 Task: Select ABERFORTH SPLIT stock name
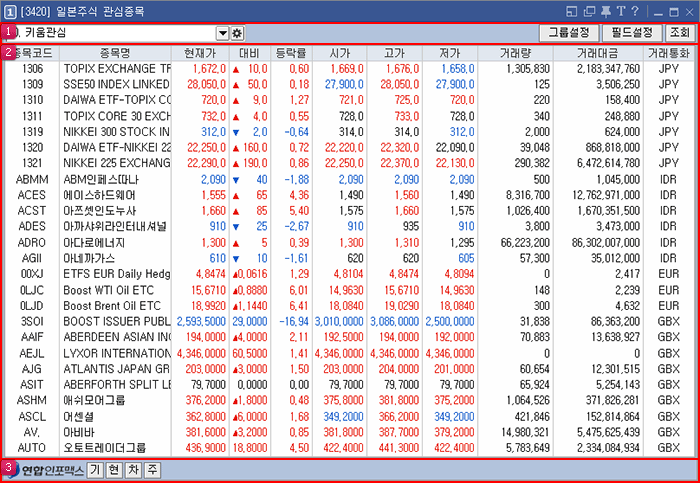coord(117,384)
